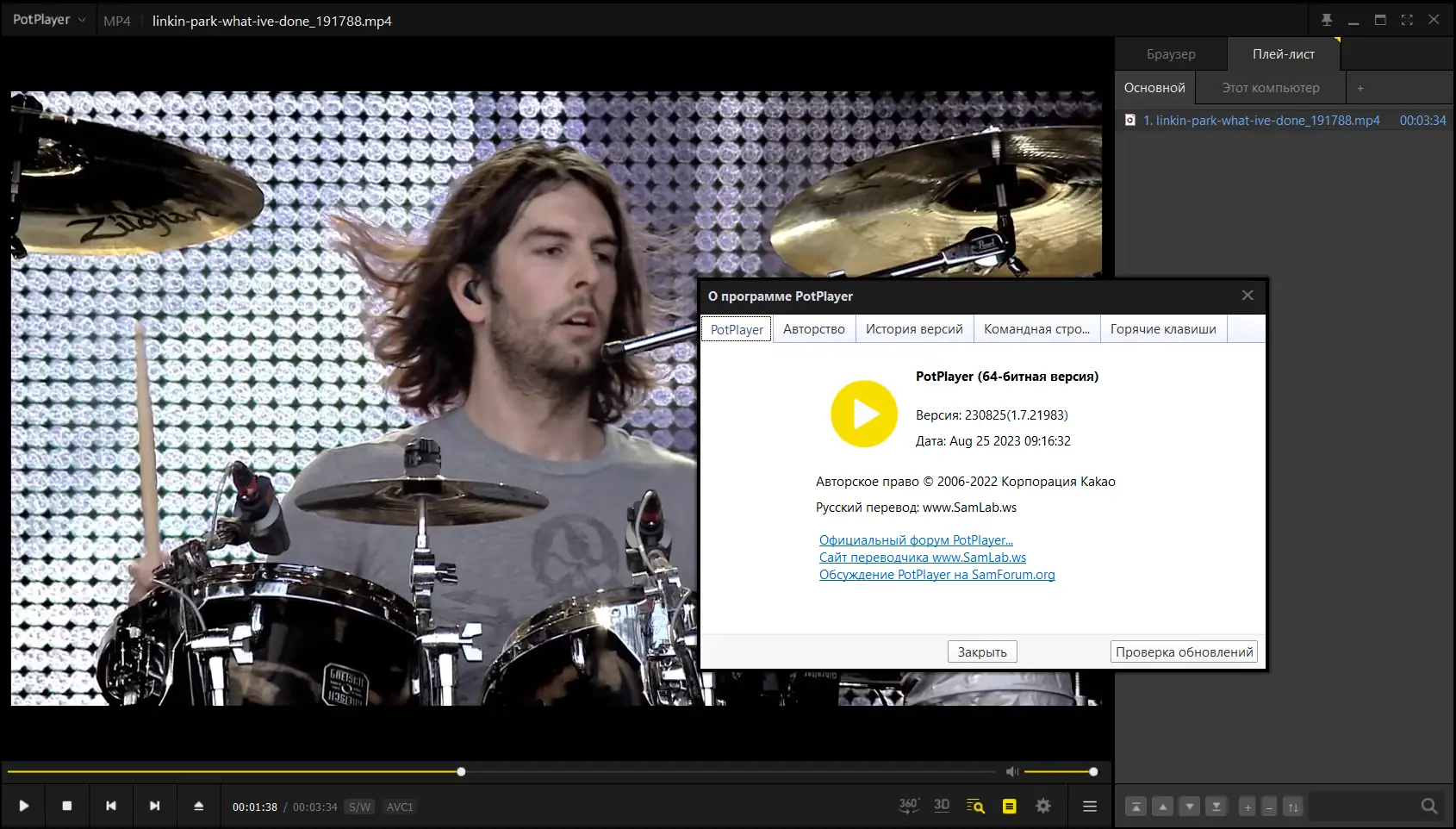Switch to the История версий tab
1456x829 pixels.
coord(914,329)
